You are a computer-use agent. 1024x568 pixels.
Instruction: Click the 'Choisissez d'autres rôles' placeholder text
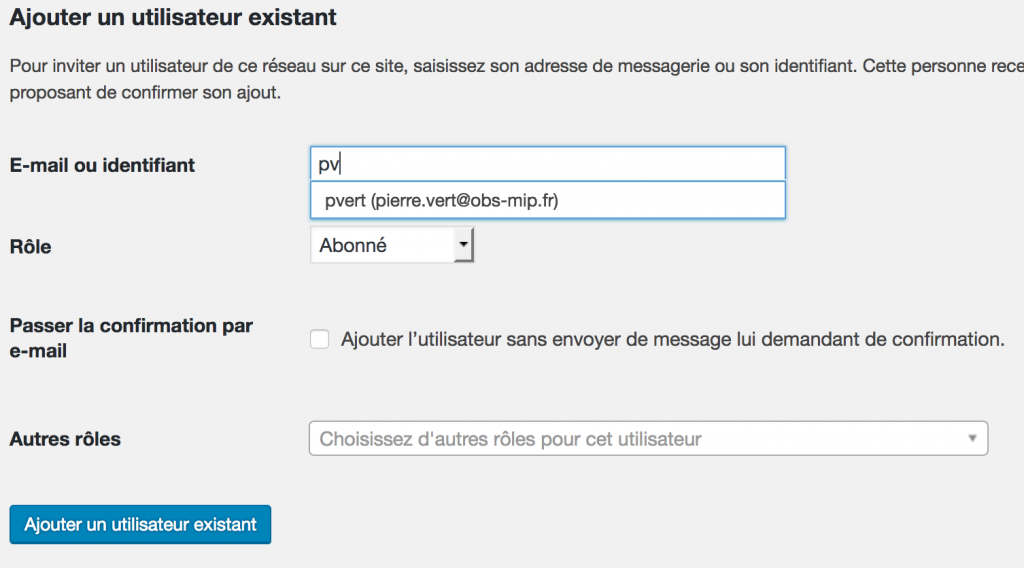point(510,439)
